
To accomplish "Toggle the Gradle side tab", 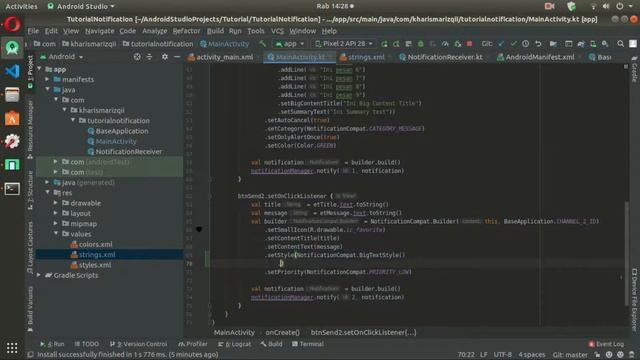I will (634, 69).
